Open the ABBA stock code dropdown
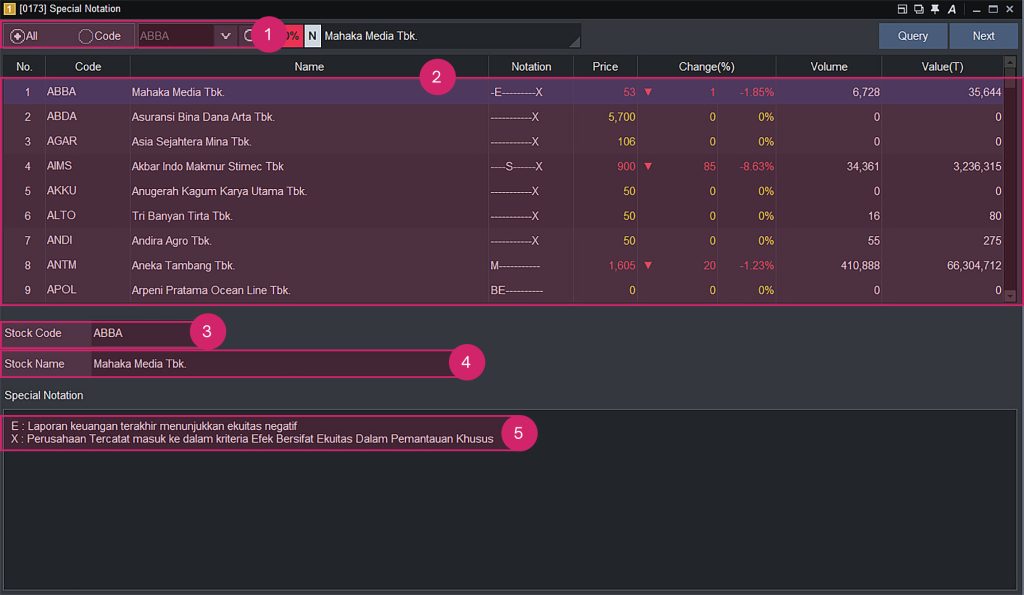Image resolution: width=1024 pixels, height=595 pixels. pos(225,35)
